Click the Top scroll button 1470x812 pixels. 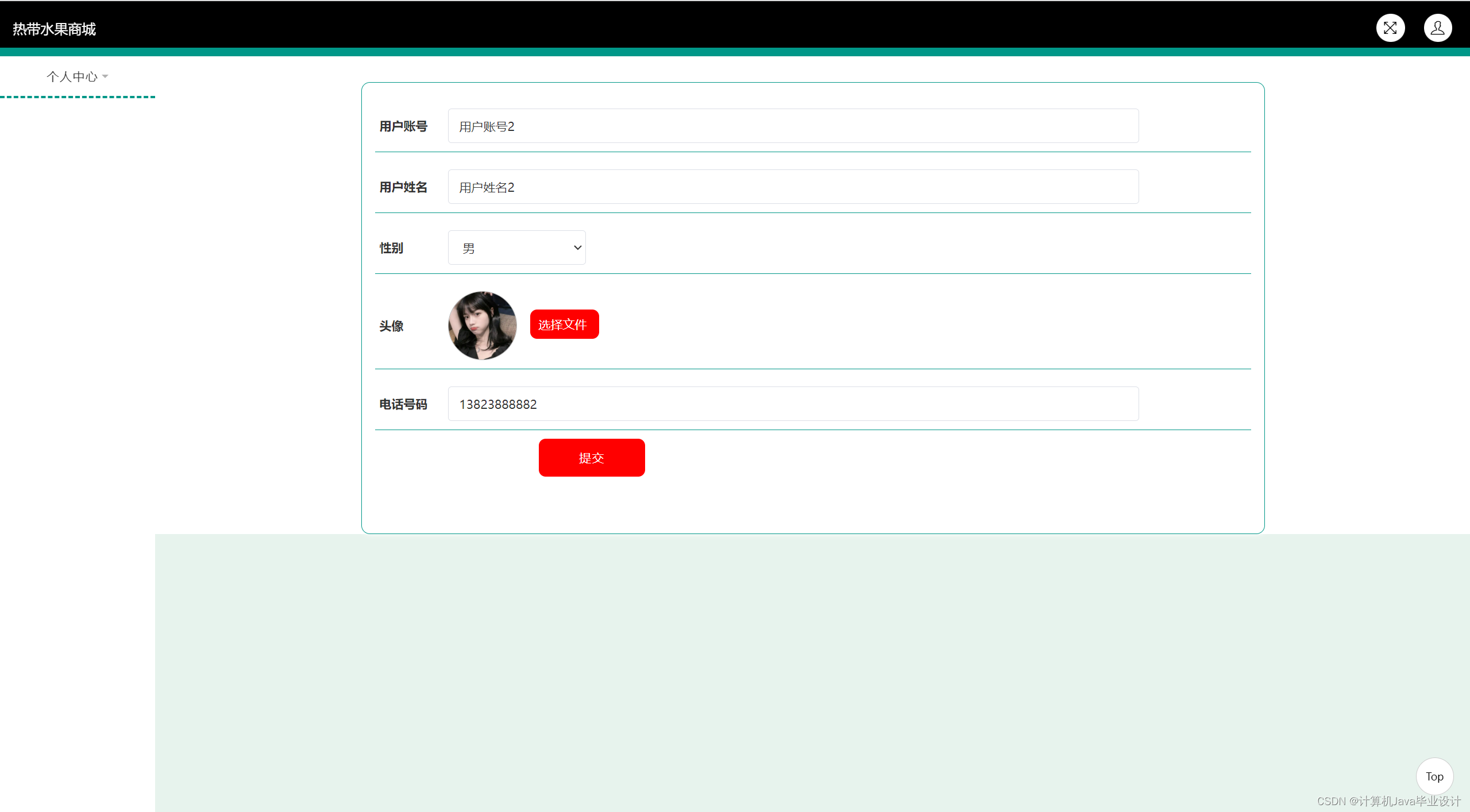click(1434, 776)
